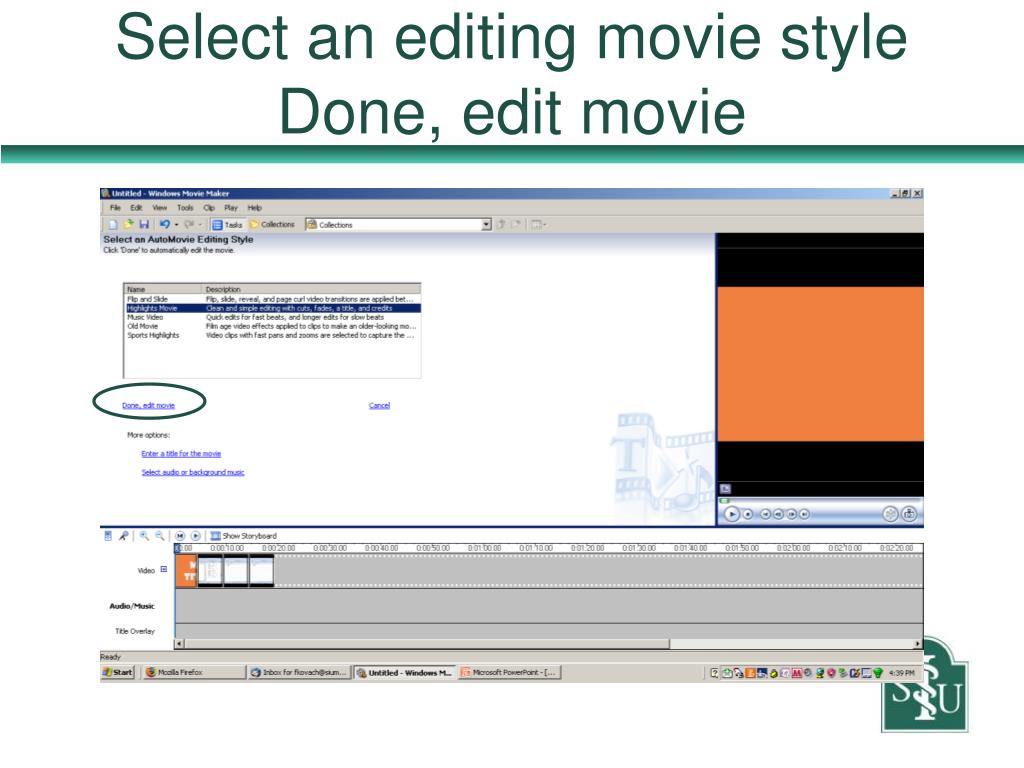This screenshot has height=768, width=1024.
Task: Select the Flip and Slide style
Action: (x=272, y=299)
